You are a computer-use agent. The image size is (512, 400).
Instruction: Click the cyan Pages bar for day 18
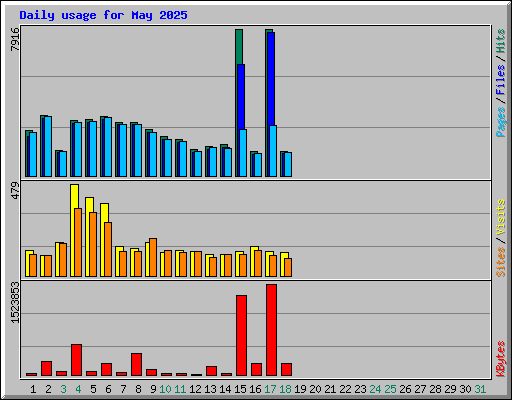[x=288, y=164]
